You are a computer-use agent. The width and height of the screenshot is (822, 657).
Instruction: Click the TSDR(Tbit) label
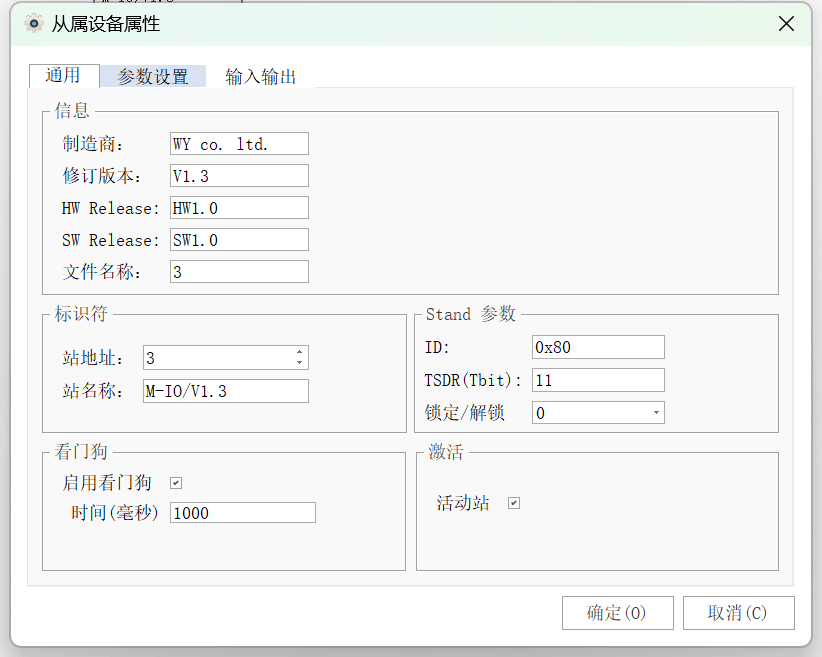pos(473,380)
